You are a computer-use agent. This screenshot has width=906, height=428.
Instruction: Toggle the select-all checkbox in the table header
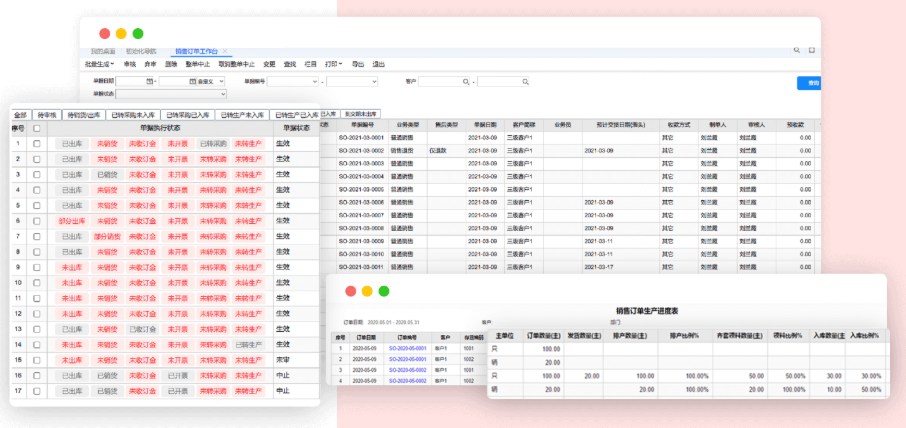37,129
